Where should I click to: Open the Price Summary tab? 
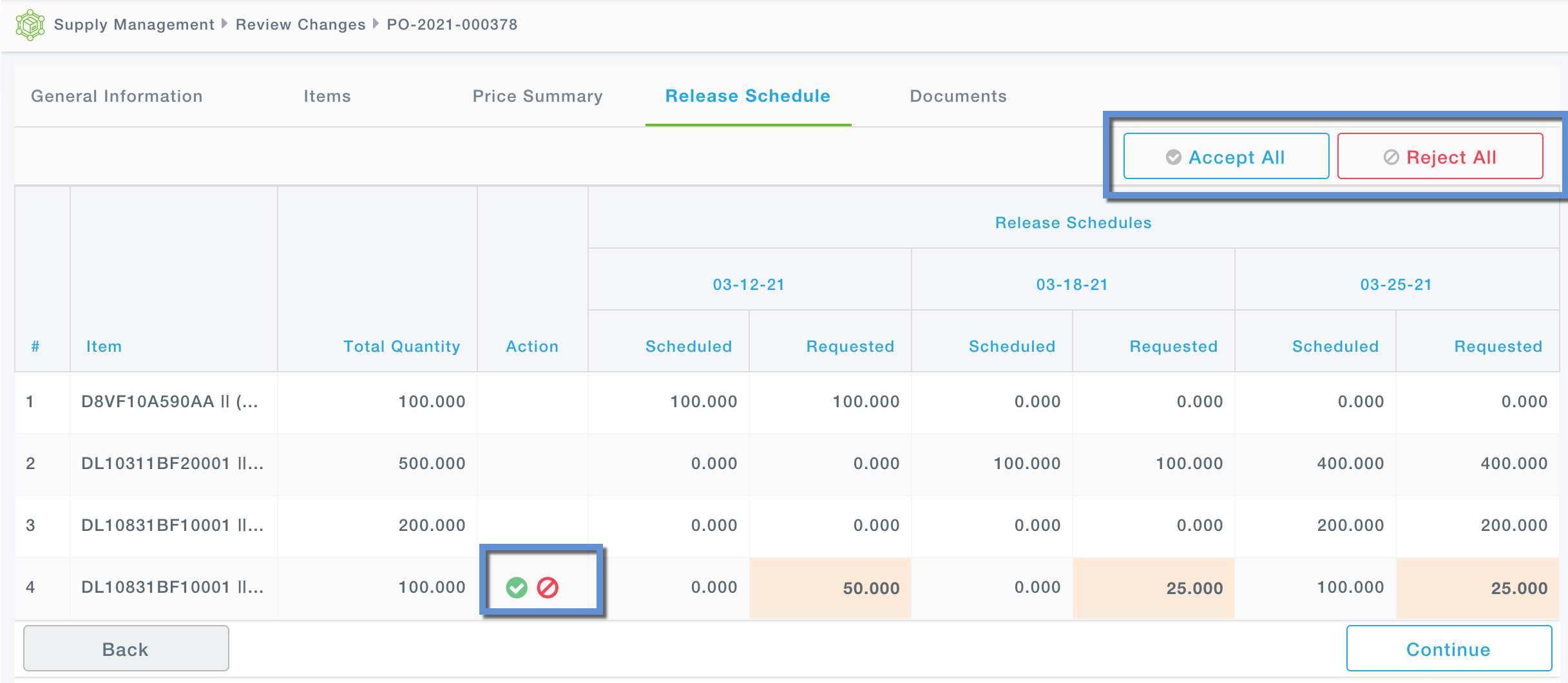(537, 96)
